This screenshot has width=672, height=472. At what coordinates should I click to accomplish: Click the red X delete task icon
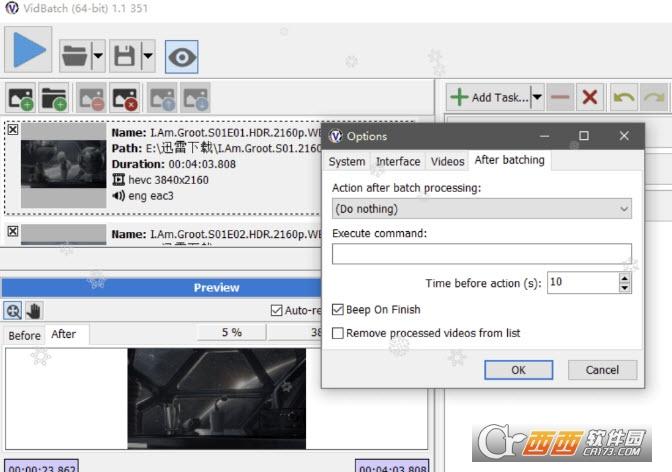(x=590, y=97)
